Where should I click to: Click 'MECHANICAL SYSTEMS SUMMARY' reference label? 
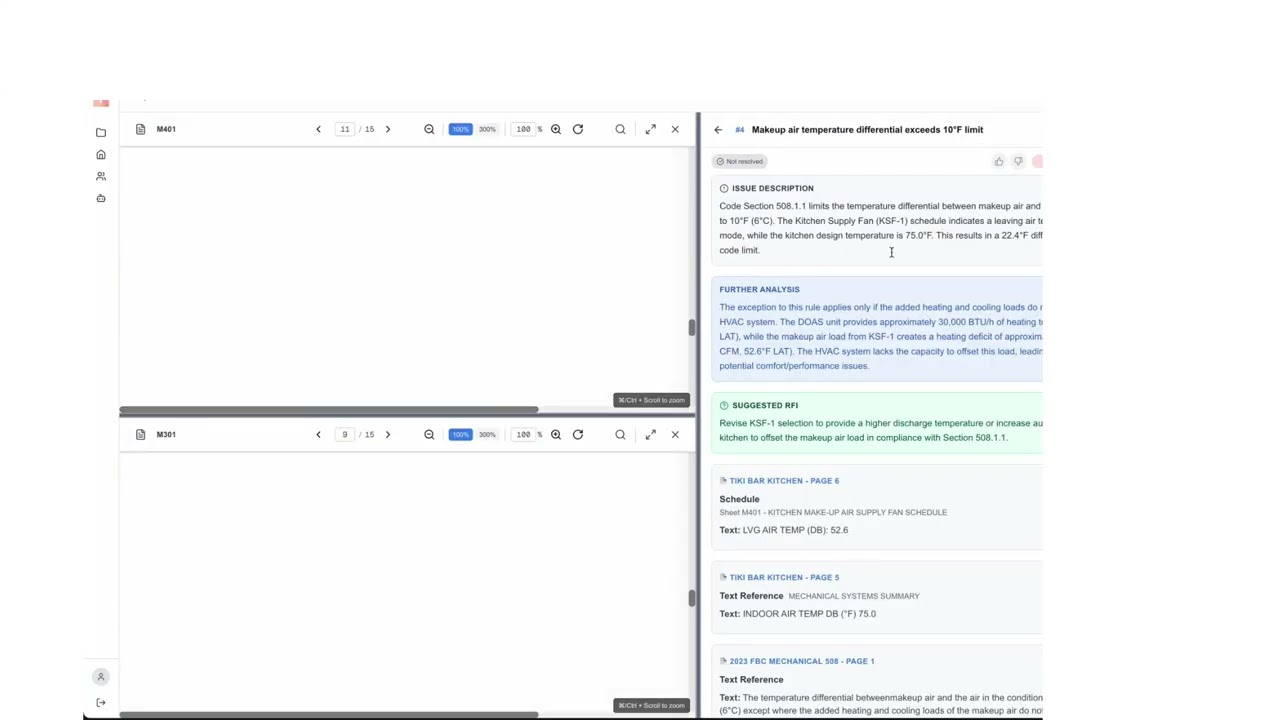tap(854, 596)
